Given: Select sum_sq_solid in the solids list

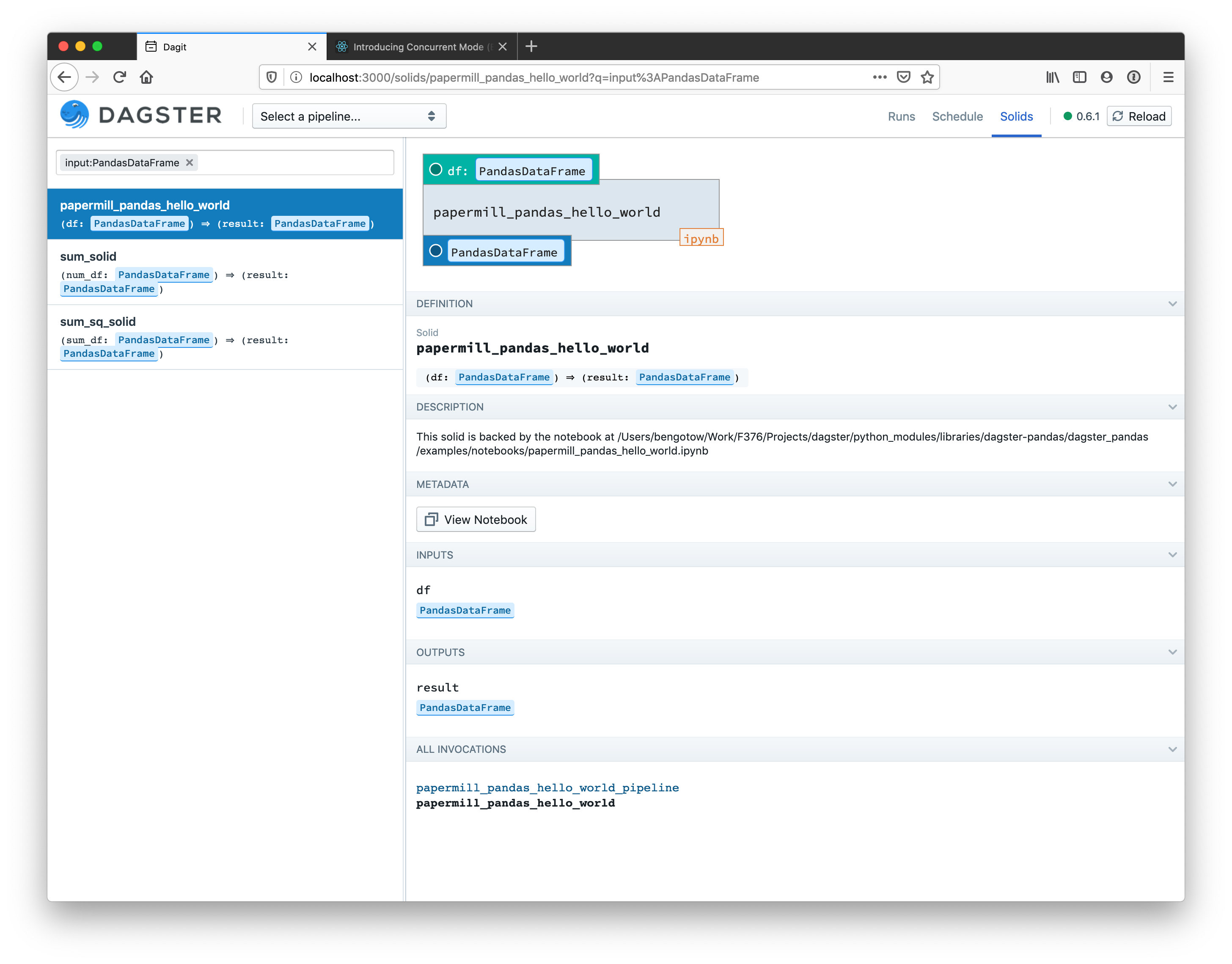Looking at the screenshot, I should tap(225, 338).
